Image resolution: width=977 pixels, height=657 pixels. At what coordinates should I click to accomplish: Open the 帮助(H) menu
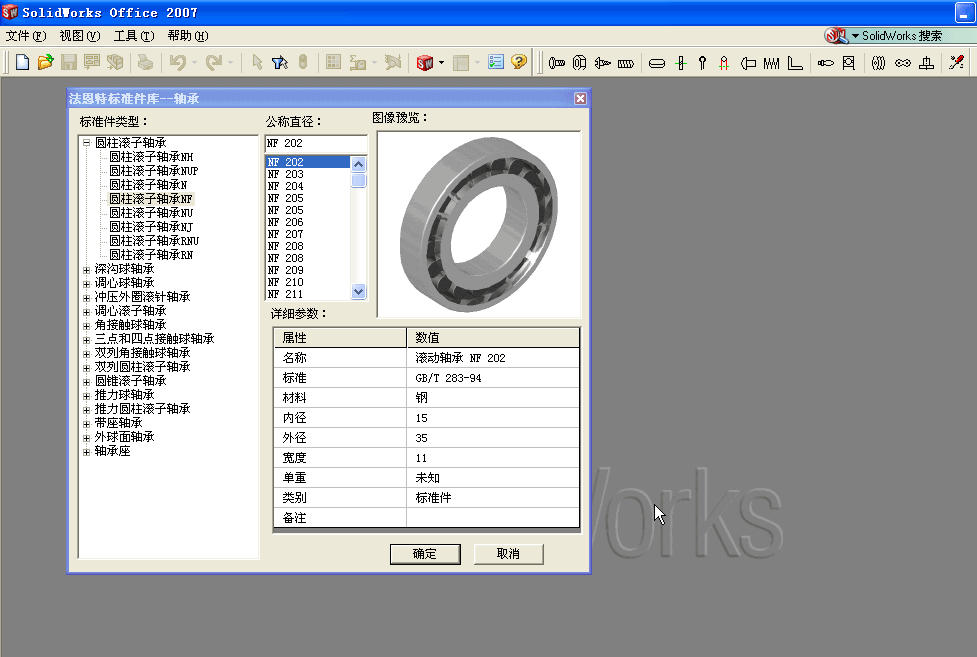coord(188,36)
